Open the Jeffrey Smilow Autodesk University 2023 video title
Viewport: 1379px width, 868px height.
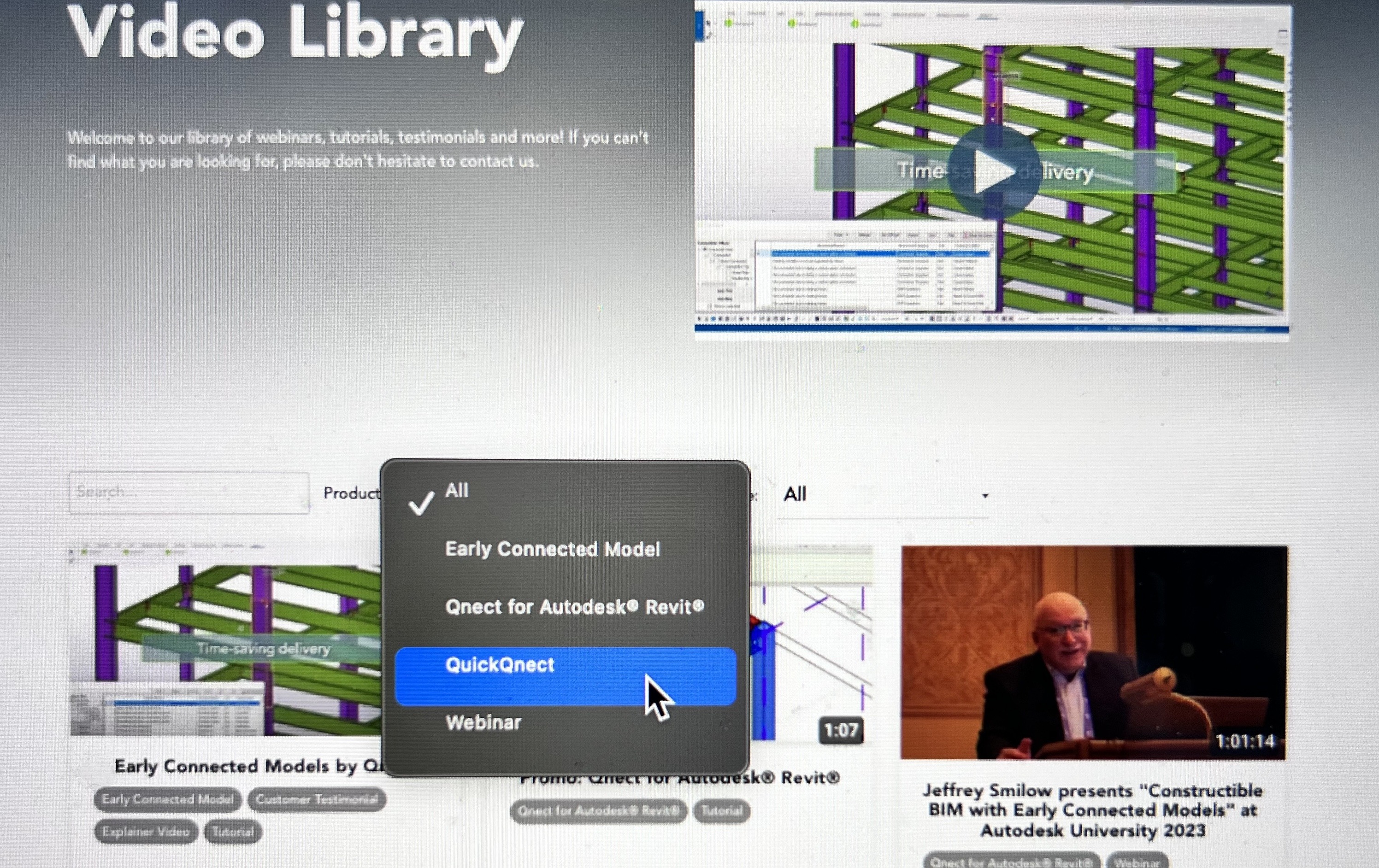1091,810
